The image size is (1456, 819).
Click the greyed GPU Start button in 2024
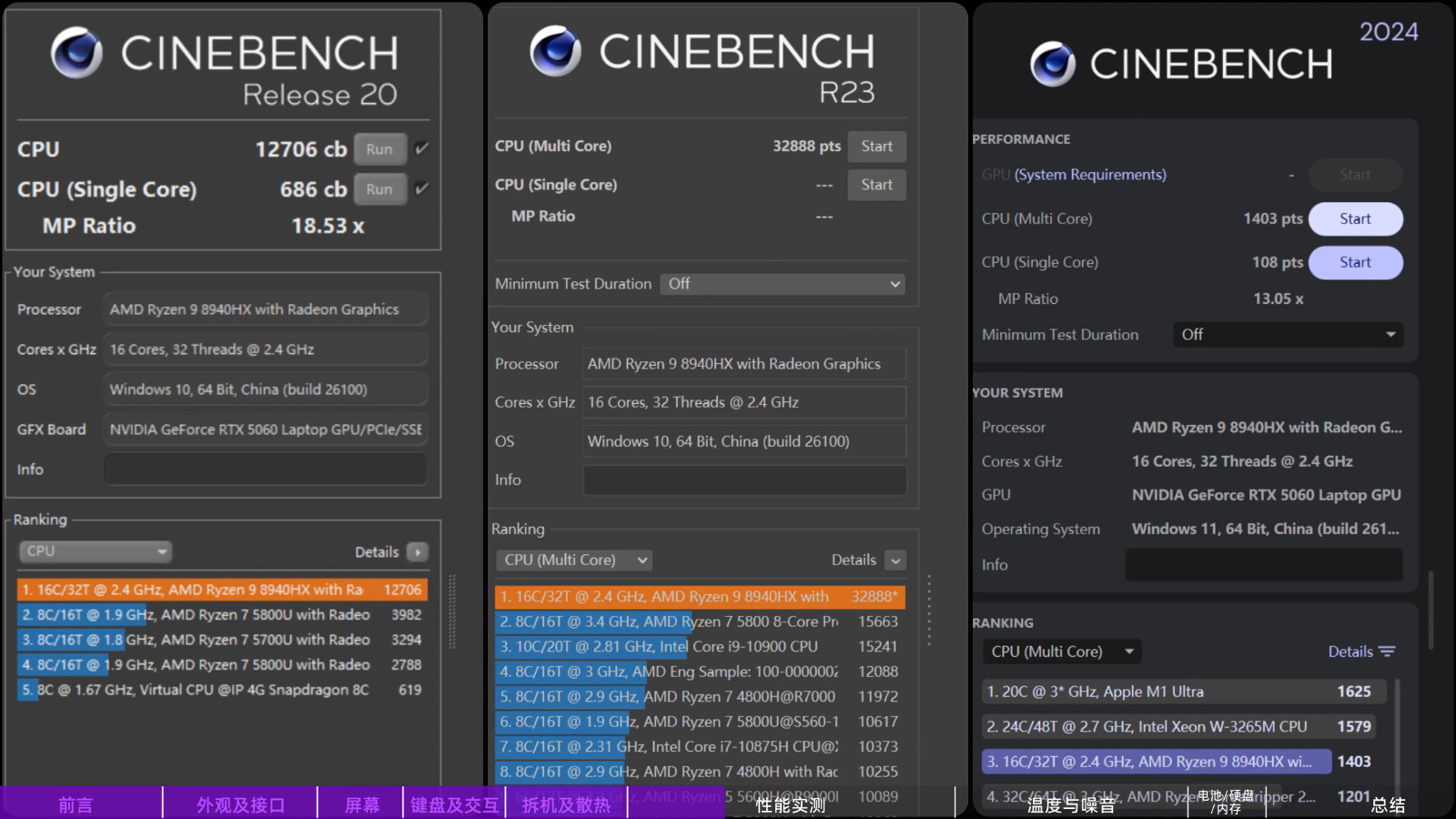[1355, 175]
